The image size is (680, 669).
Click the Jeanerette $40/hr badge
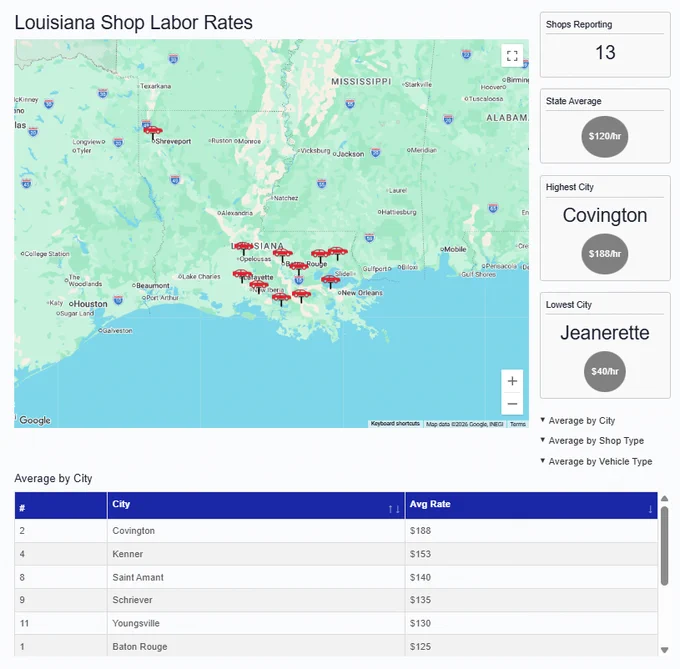[x=605, y=371]
